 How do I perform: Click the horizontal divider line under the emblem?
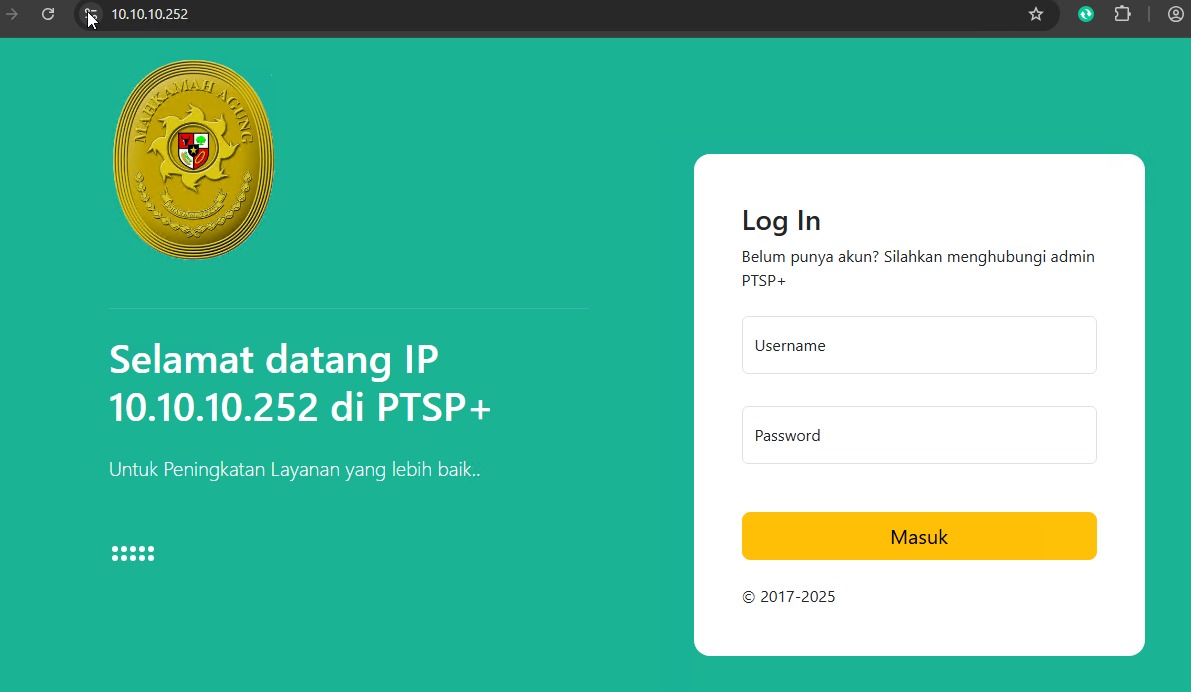click(348, 309)
